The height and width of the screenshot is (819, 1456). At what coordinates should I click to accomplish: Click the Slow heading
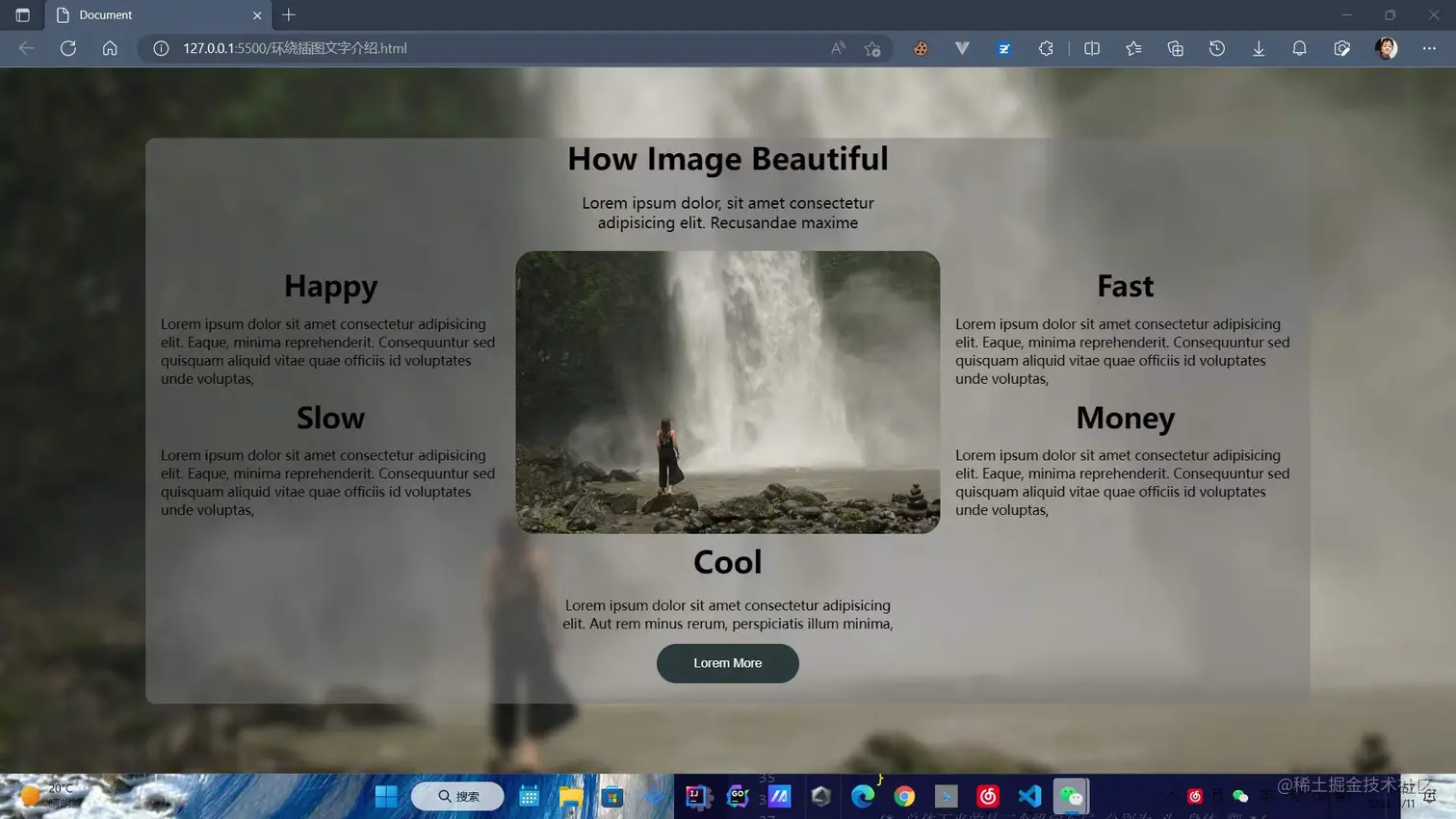[330, 418]
